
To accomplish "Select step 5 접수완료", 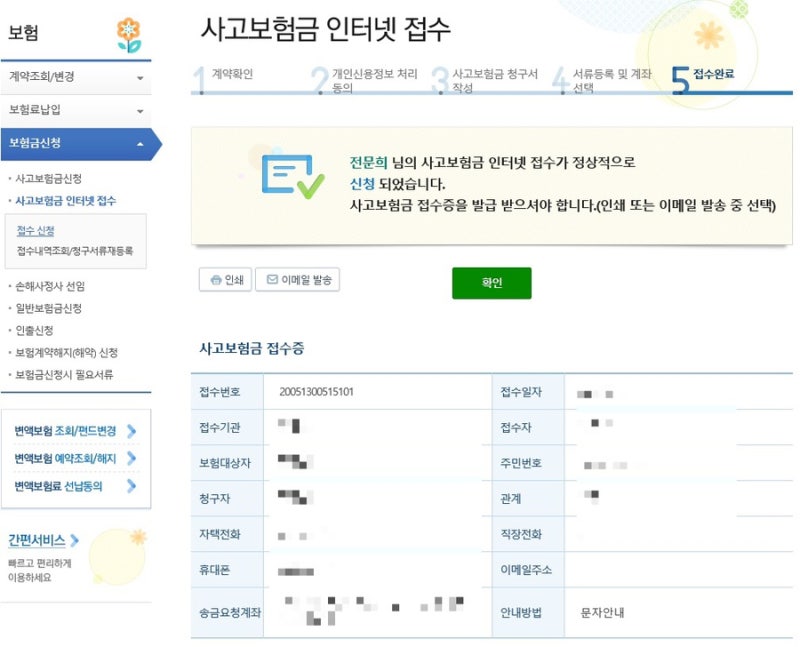I will [704, 80].
